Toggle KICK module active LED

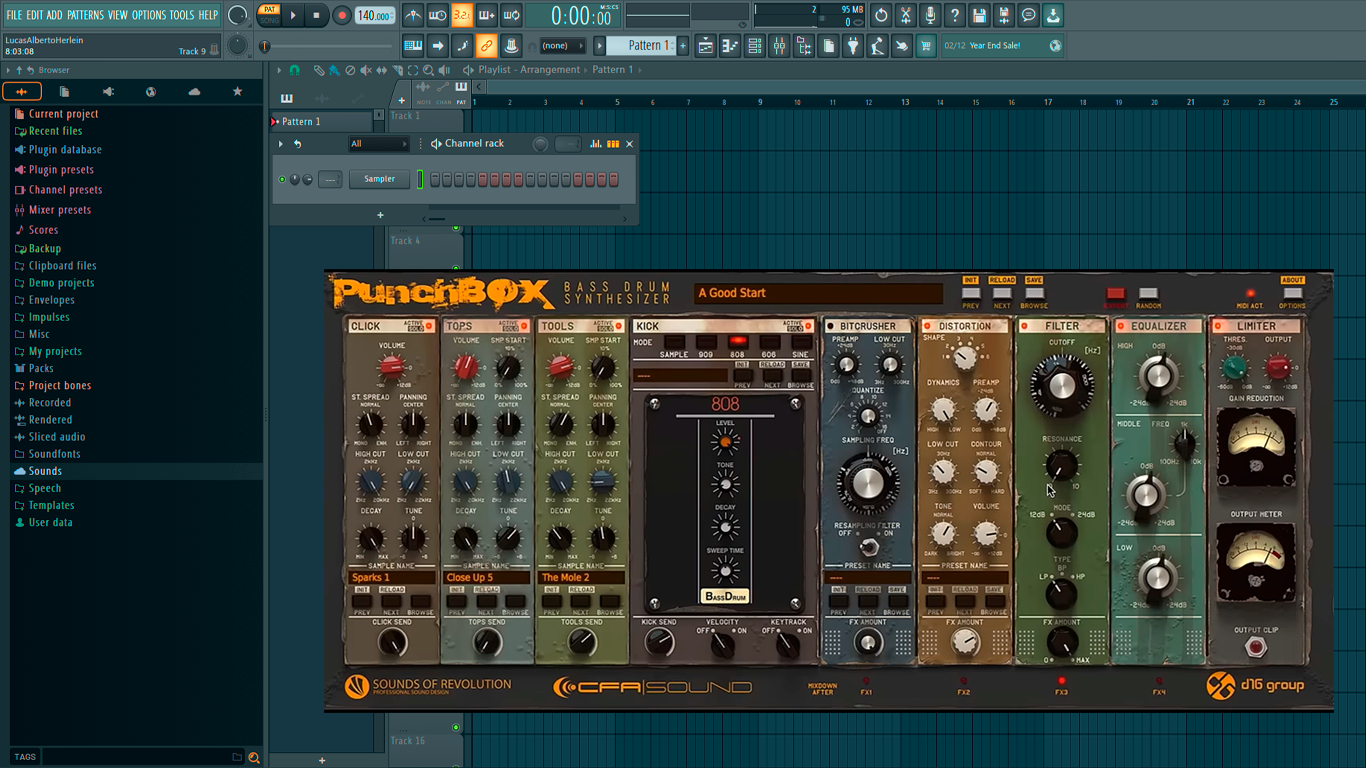coord(809,326)
